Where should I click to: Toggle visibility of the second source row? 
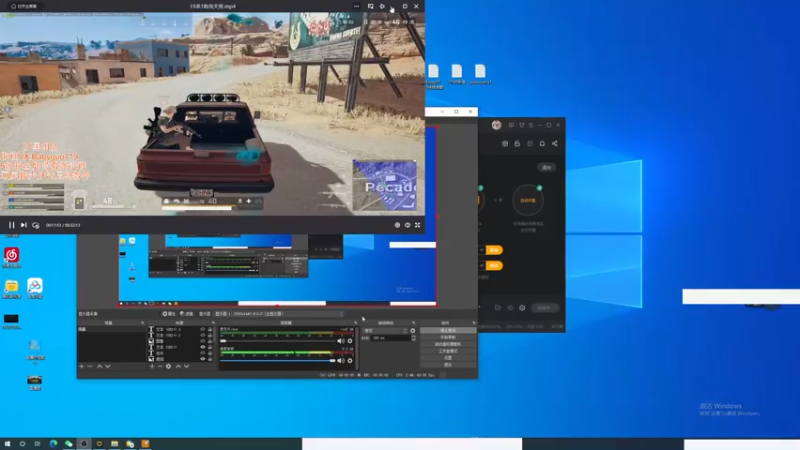pyautogui.click(x=203, y=335)
